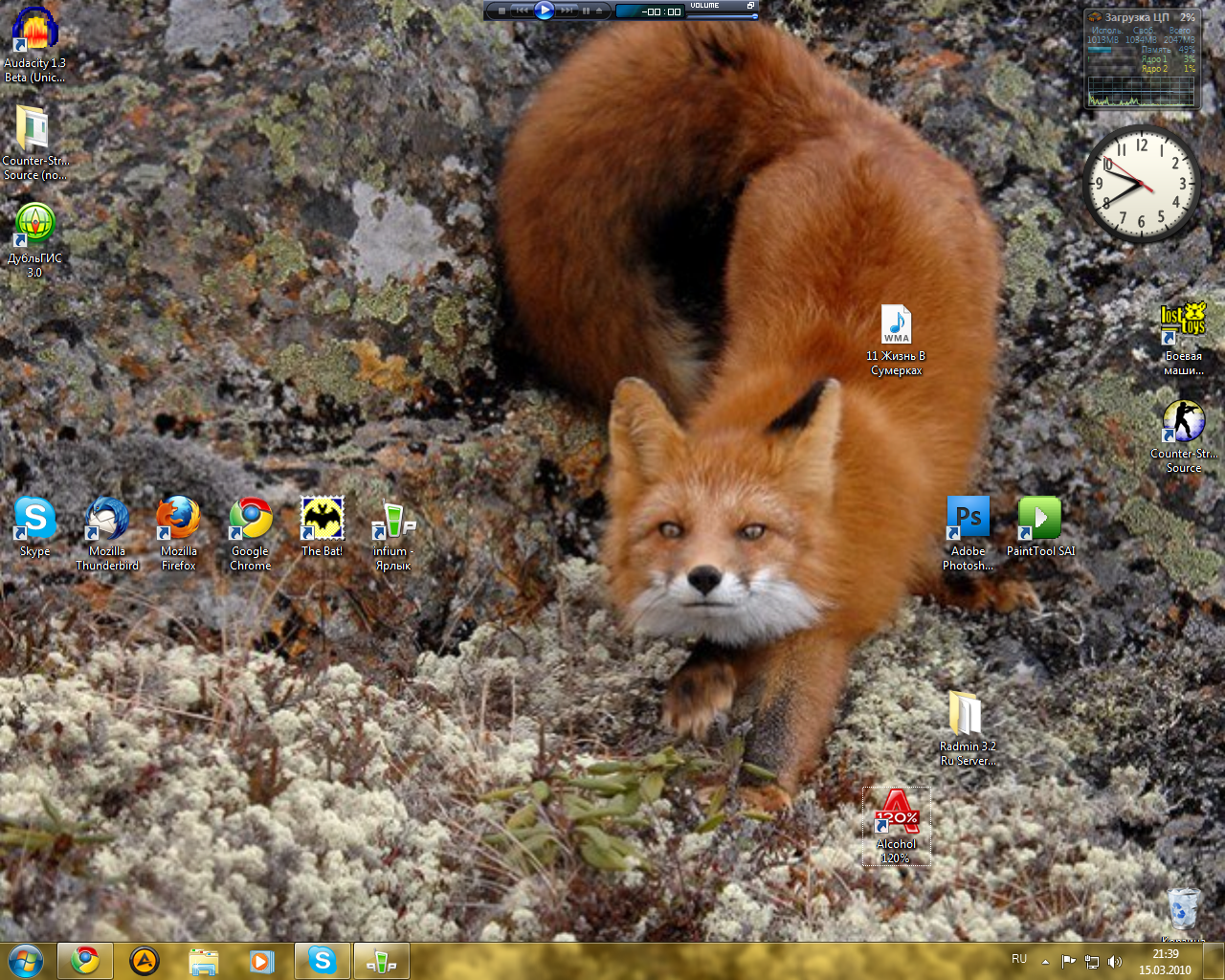Click the media player volume slider
The width and height of the screenshot is (1225, 980).
click(723, 15)
